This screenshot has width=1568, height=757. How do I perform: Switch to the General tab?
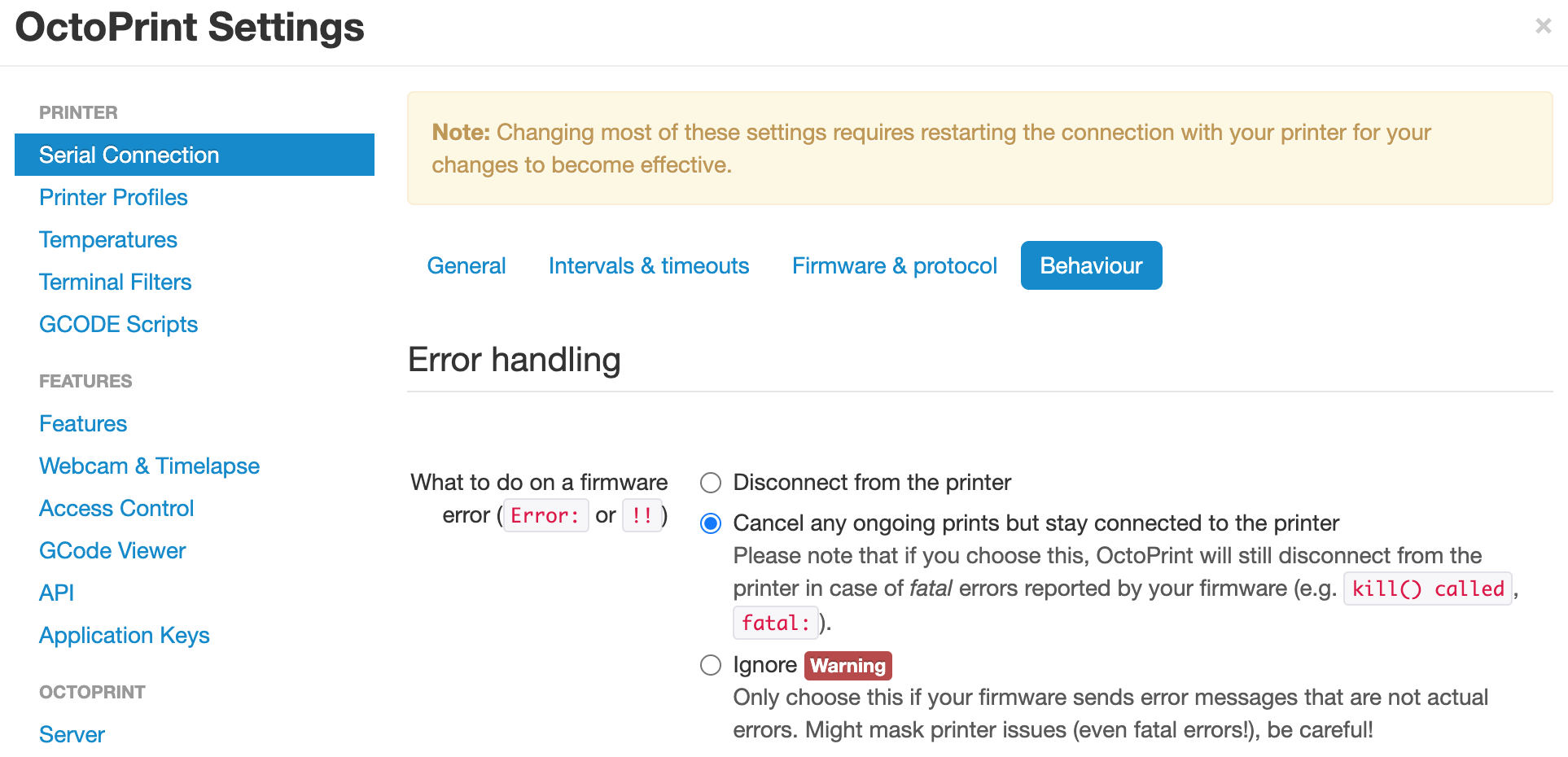pyautogui.click(x=466, y=265)
